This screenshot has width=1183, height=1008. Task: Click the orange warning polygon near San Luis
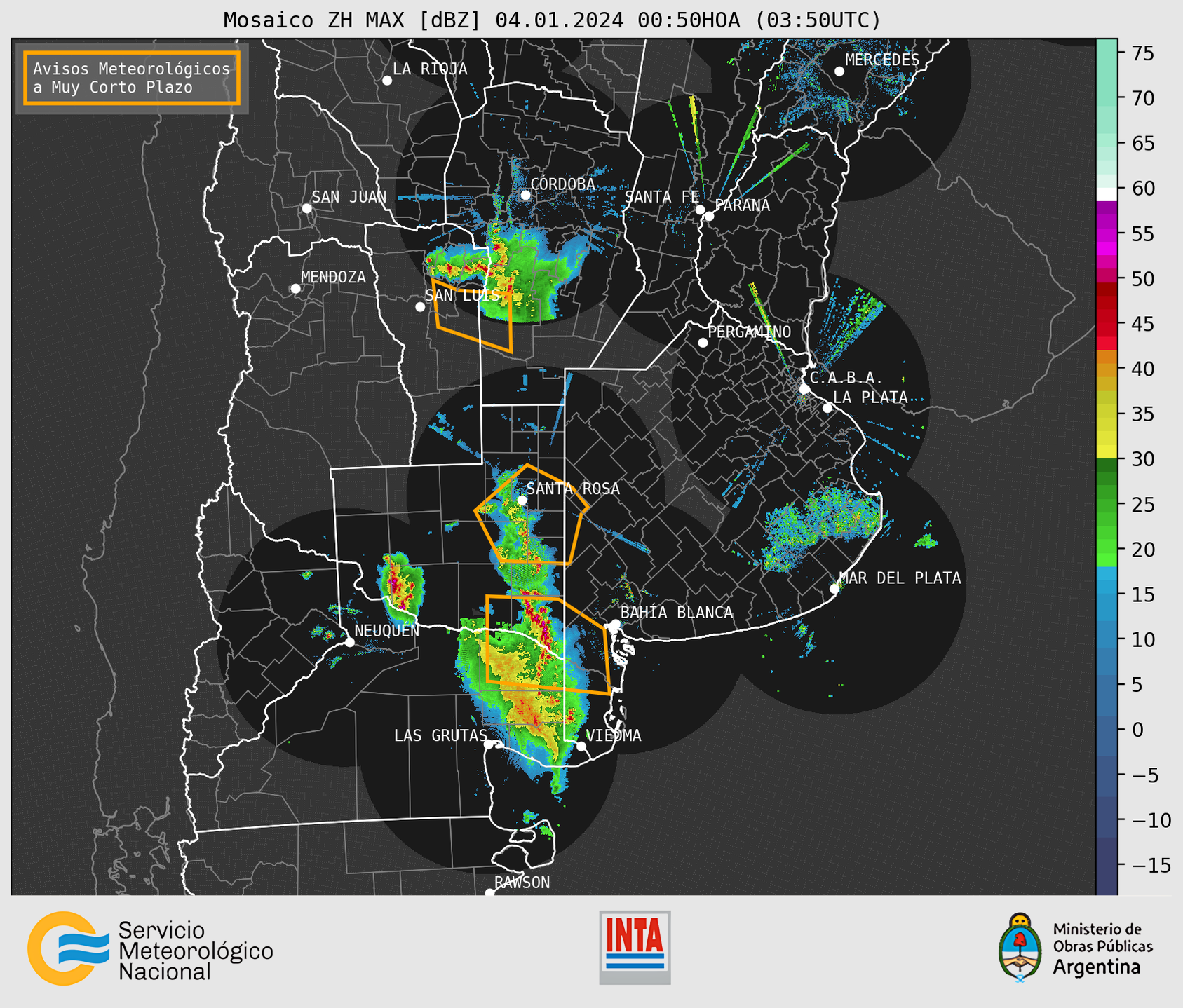tap(472, 315)
